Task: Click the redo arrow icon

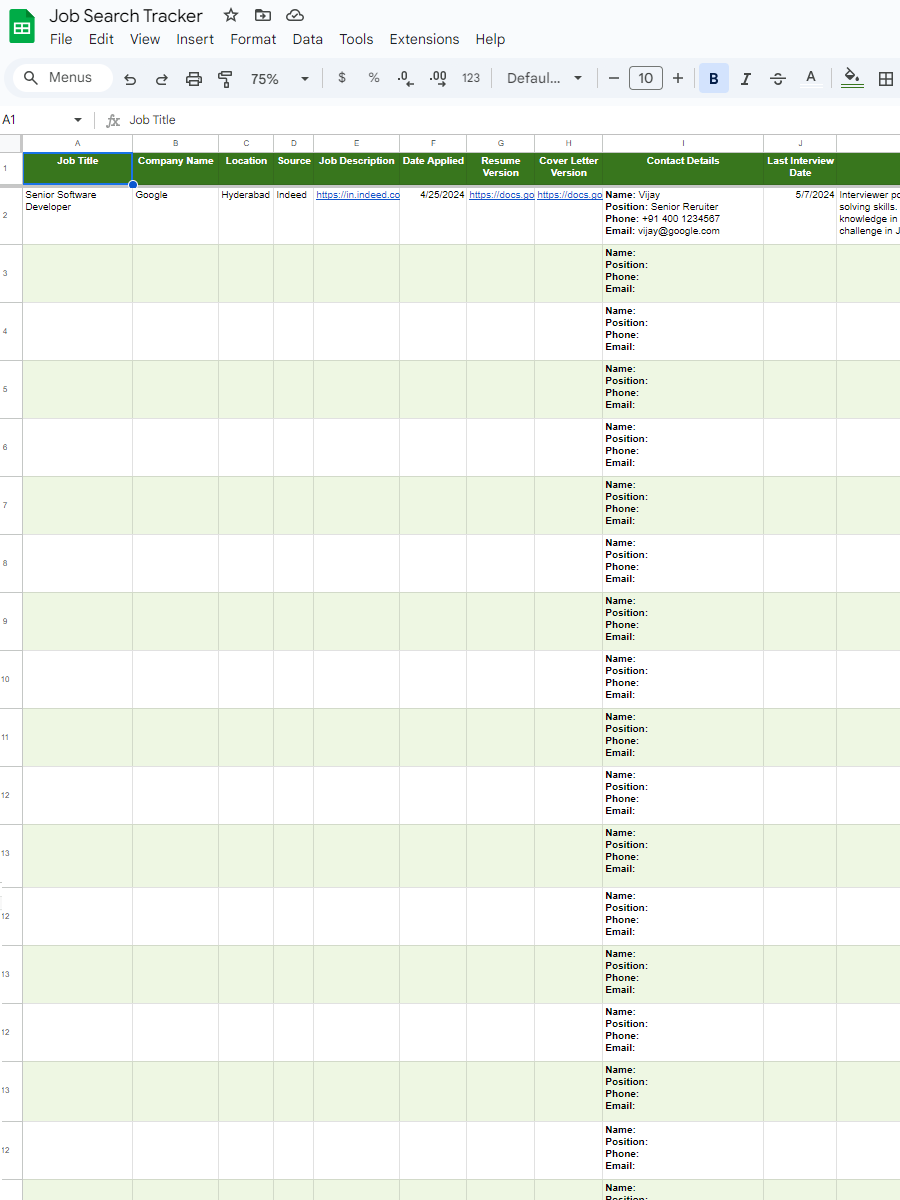Action: [162, 79]
